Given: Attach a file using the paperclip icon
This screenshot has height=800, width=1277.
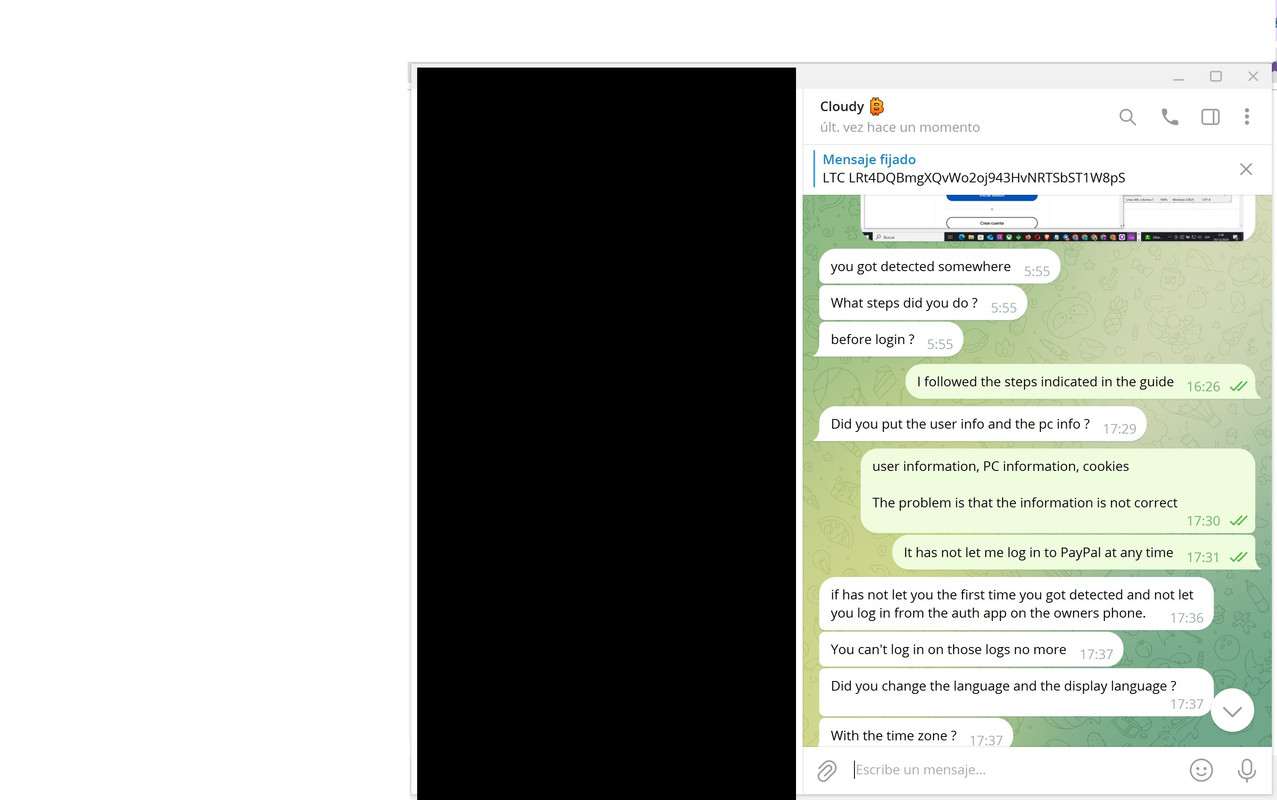Looking at the screenshot, I should 827,770.
